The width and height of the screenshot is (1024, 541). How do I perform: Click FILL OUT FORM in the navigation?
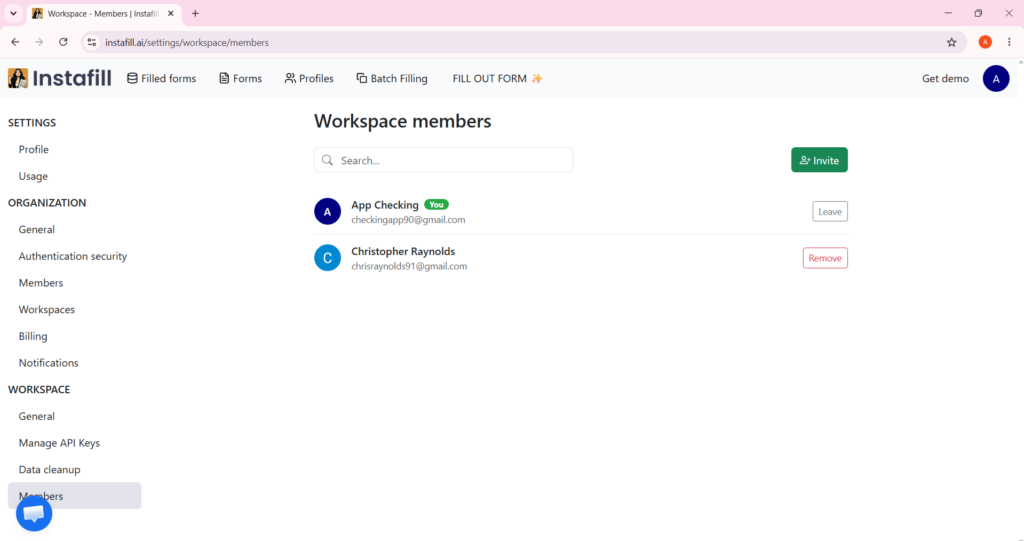(498, 78)
